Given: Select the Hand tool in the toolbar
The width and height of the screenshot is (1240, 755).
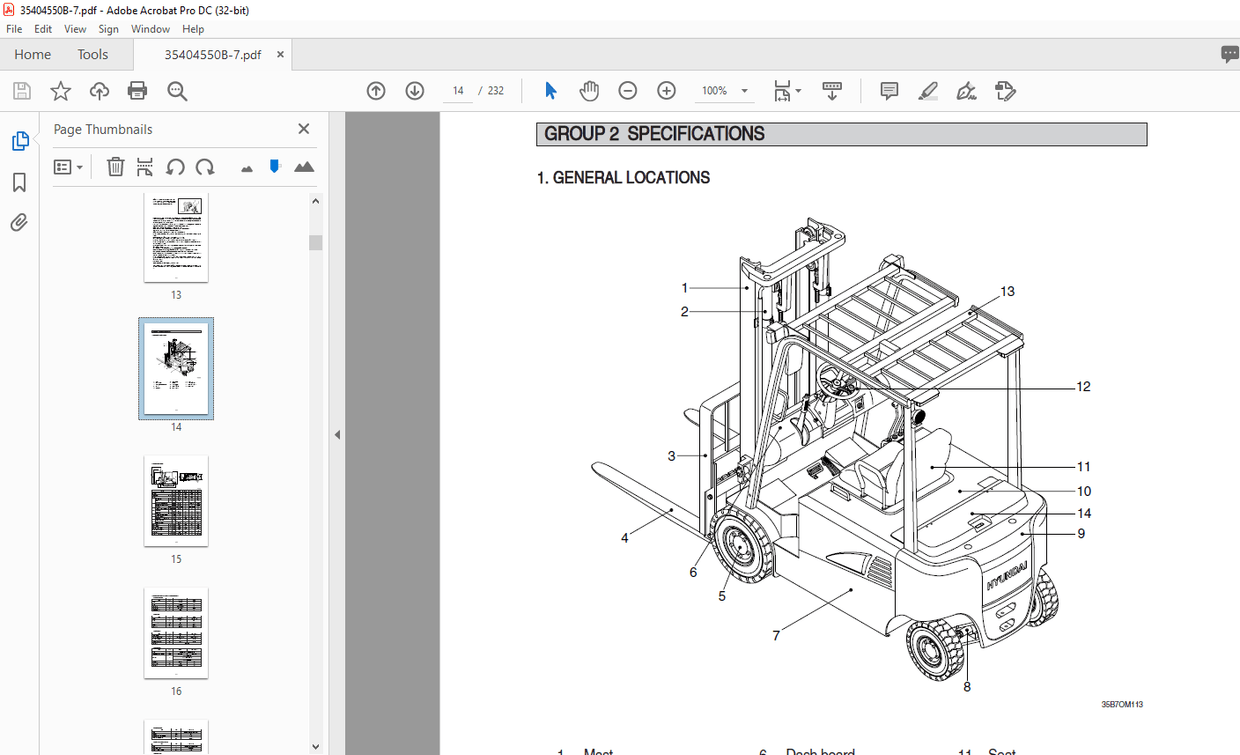Looking at the screenshot, I should [x=589, y=90].
